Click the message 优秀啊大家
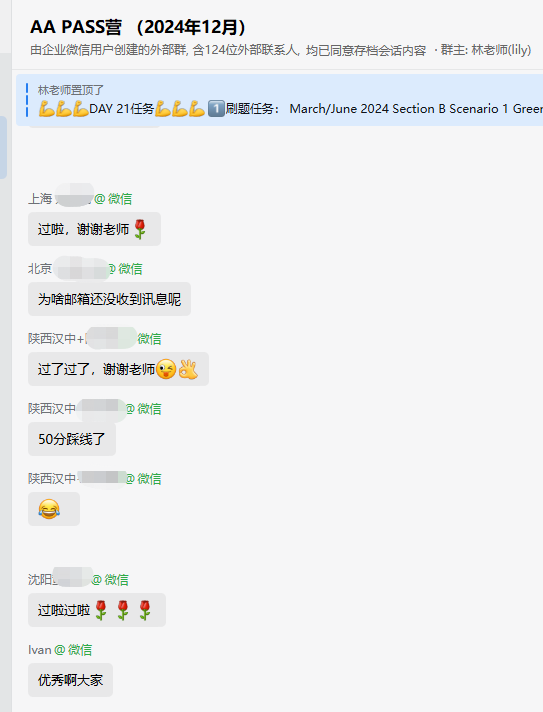 coord(70,680)
